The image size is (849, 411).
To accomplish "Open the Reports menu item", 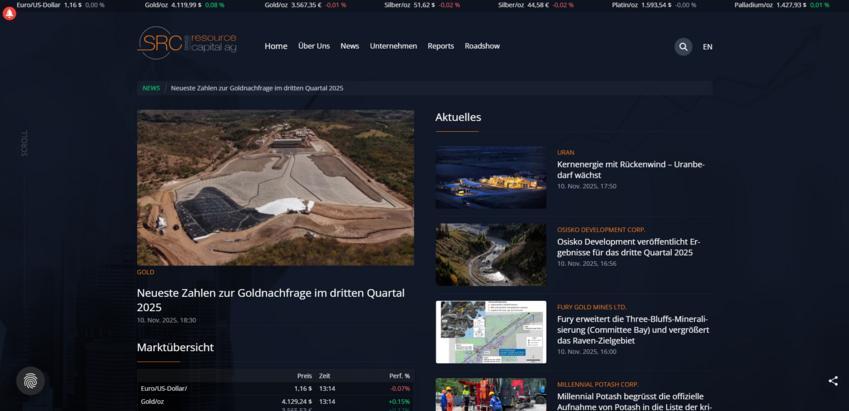I will [x=440, y=46].
